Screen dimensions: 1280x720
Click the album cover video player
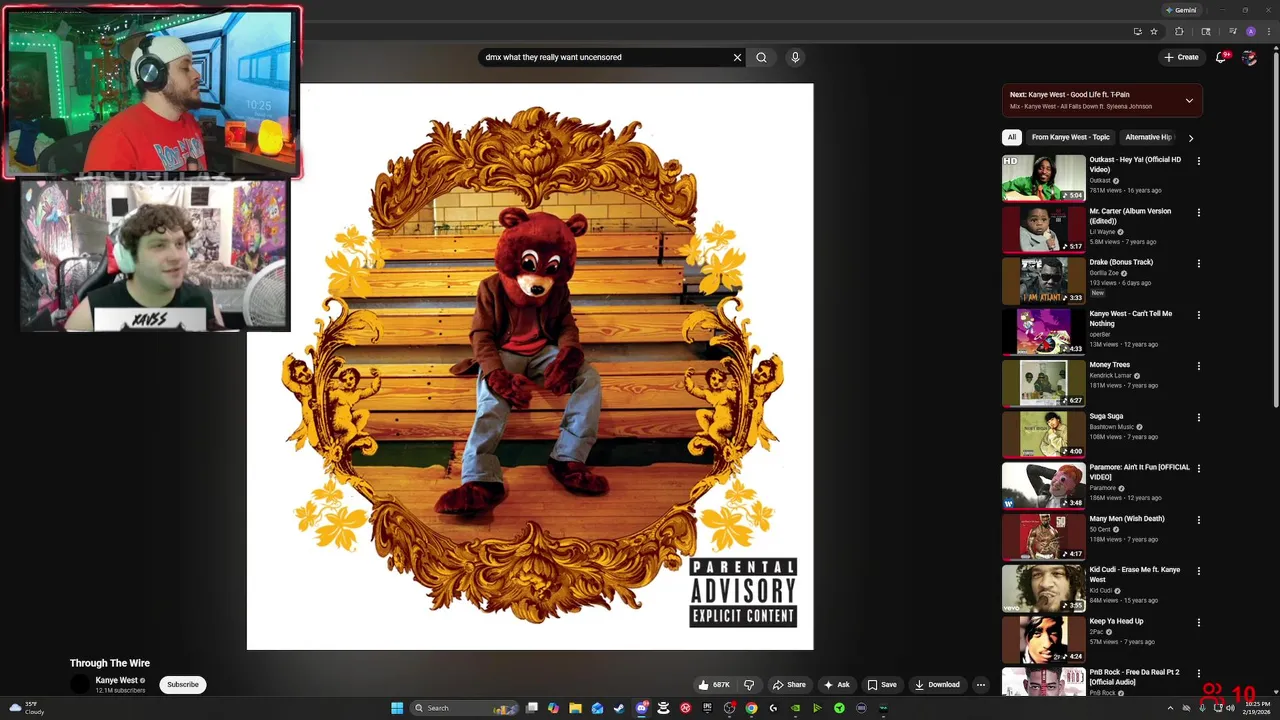pos(530,366)
